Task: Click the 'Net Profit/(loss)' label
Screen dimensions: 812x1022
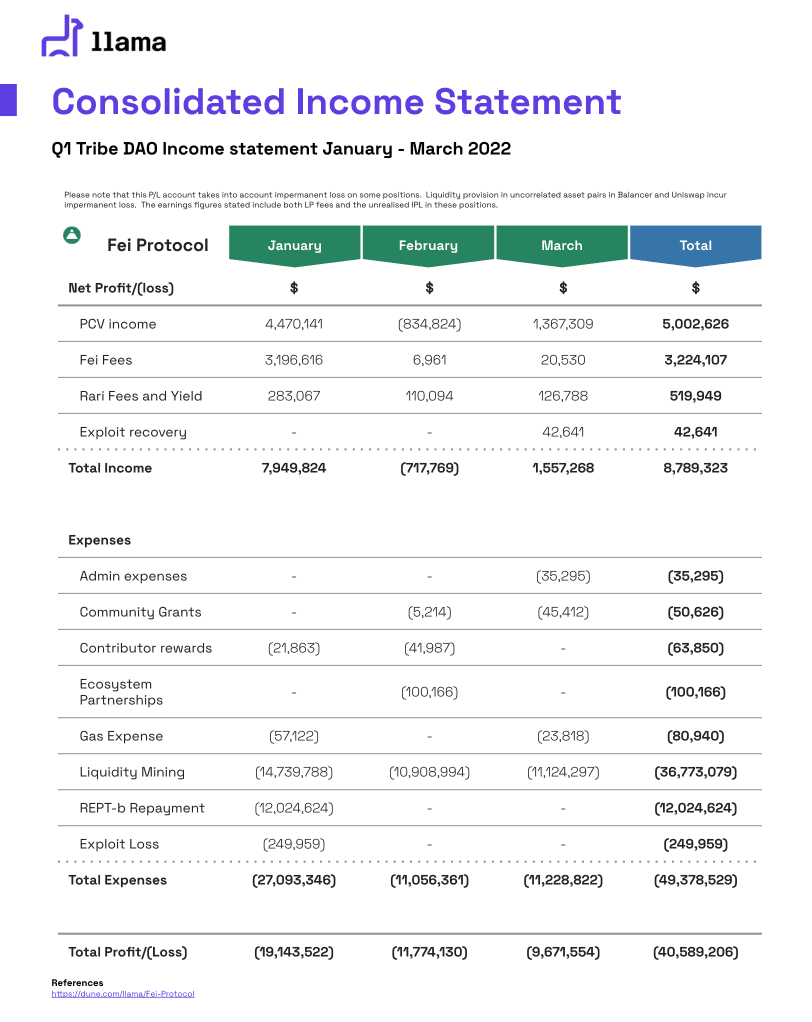Action: 121,288
